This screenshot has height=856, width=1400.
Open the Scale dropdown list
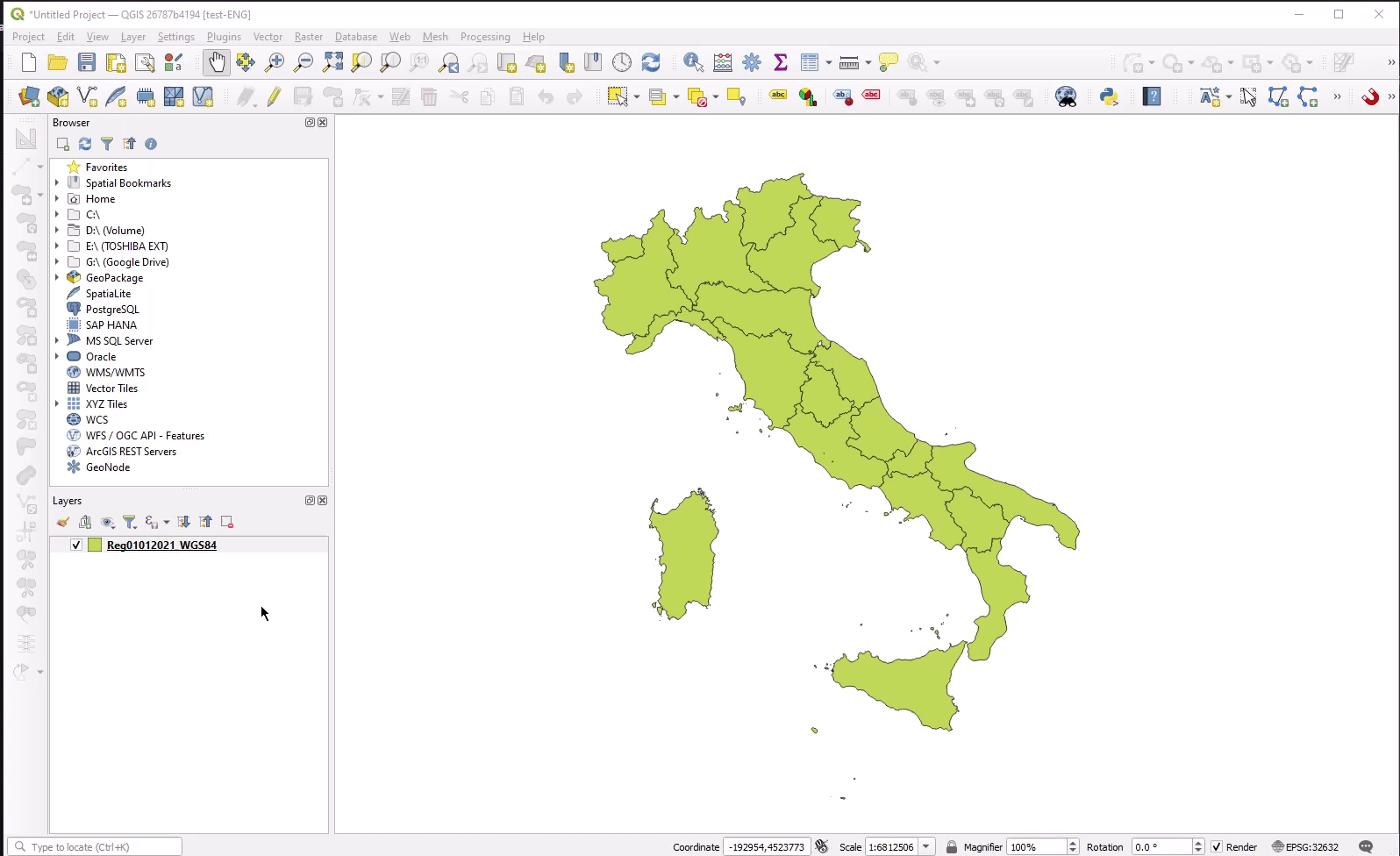[x=926, y=847]
